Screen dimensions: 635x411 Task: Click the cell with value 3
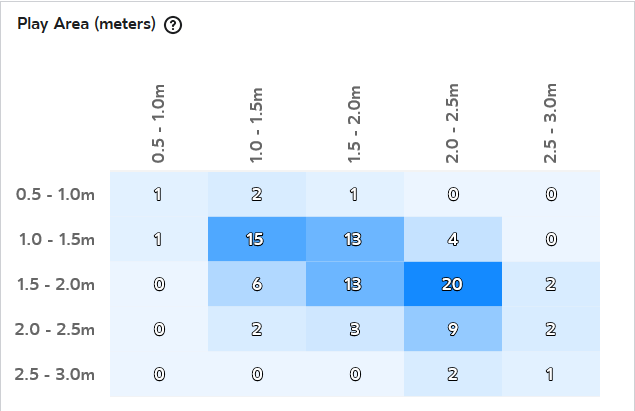coord(355,329)
